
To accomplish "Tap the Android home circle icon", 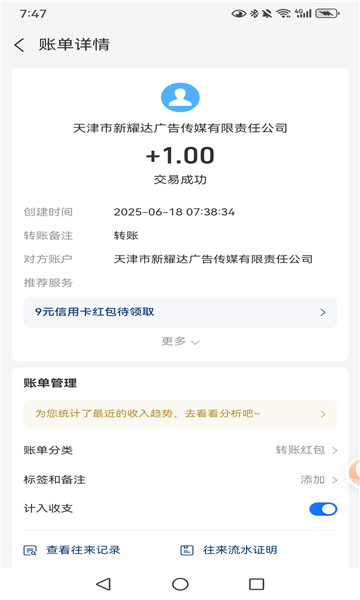I will pos(180,584).
